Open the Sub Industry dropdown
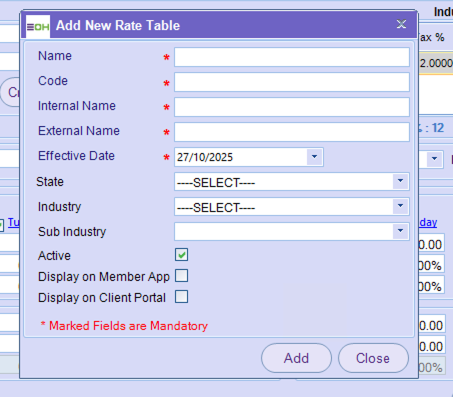The height and width of the screenshot is (397, 453). (400, 231)
